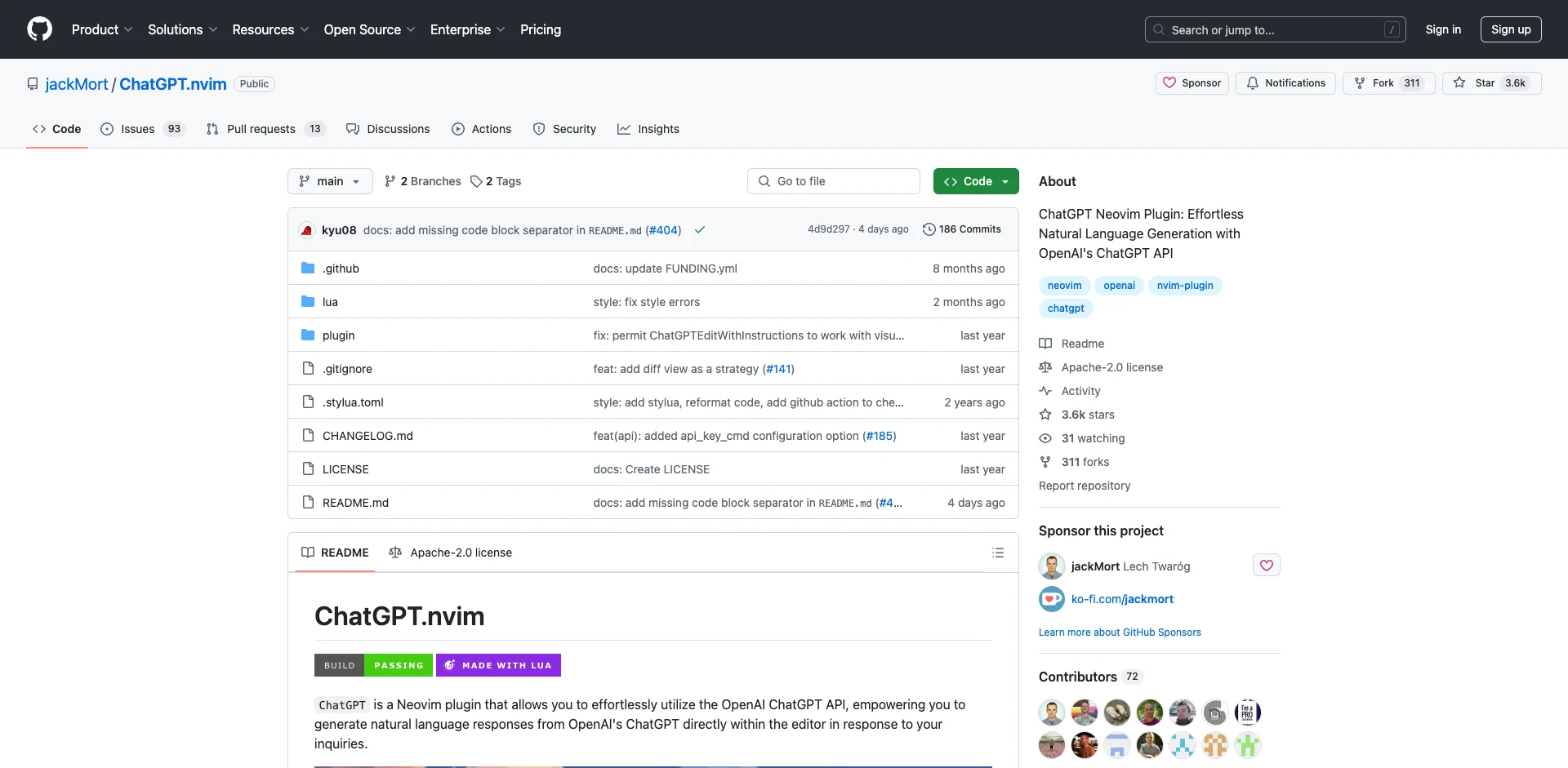This screenshot has width=1568, height=768.
Task: Star the ChatGPT.nvim repository
Action: click(x=1491, y=83)
